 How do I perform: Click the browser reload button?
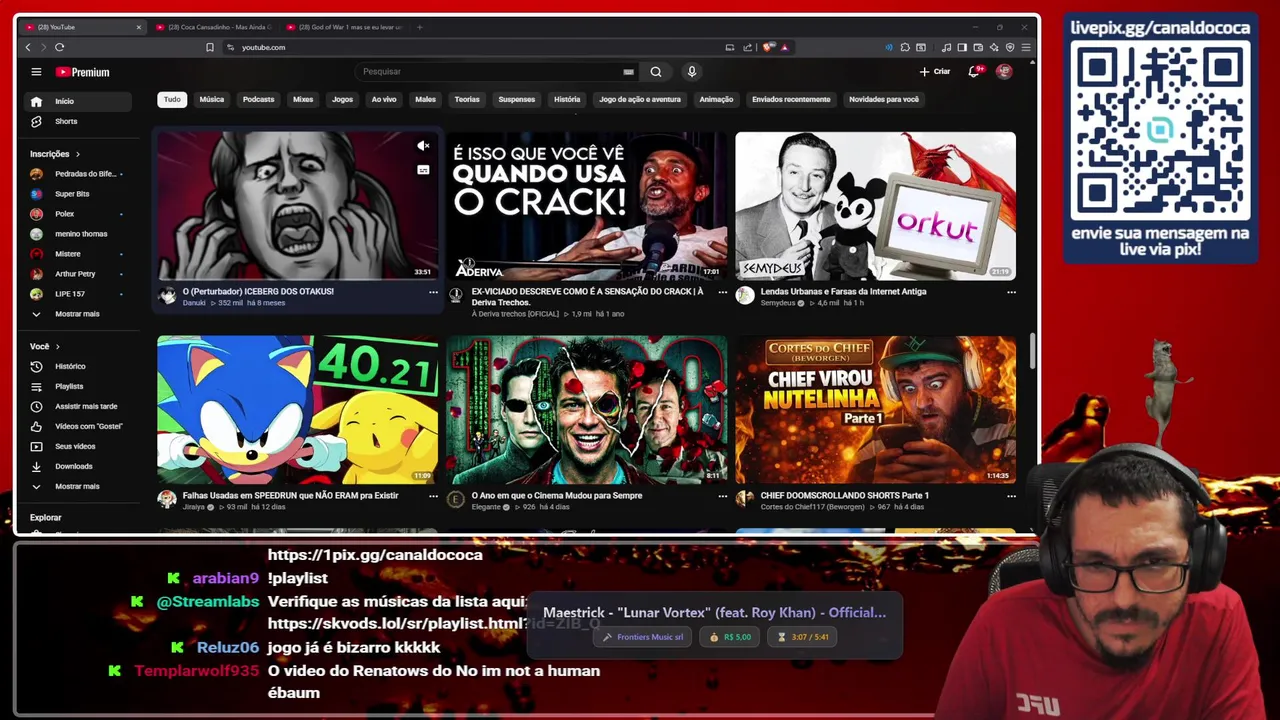click(59, 47)
